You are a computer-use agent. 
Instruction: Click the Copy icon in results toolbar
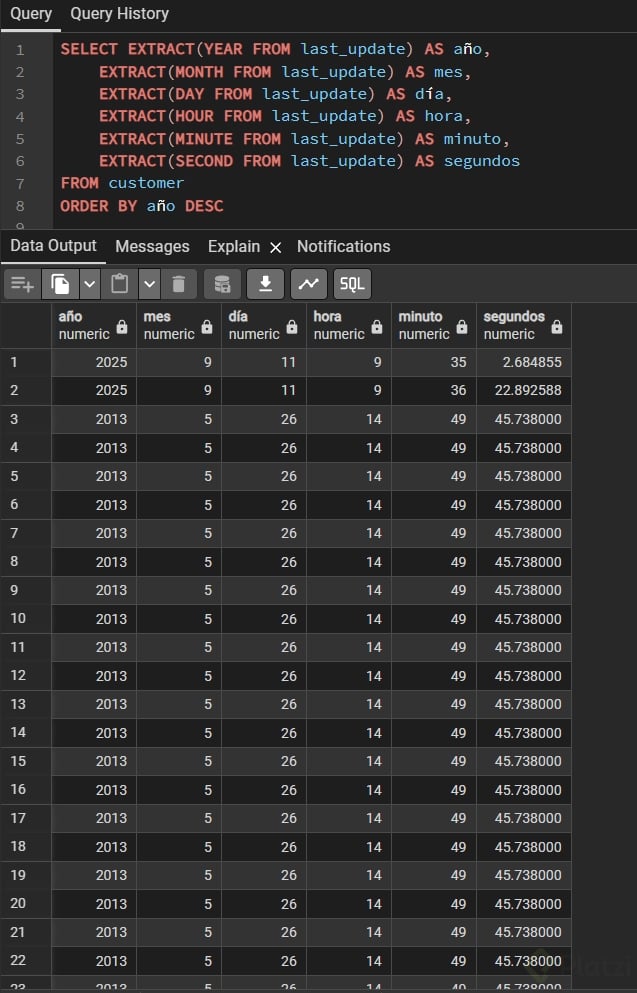60,284
